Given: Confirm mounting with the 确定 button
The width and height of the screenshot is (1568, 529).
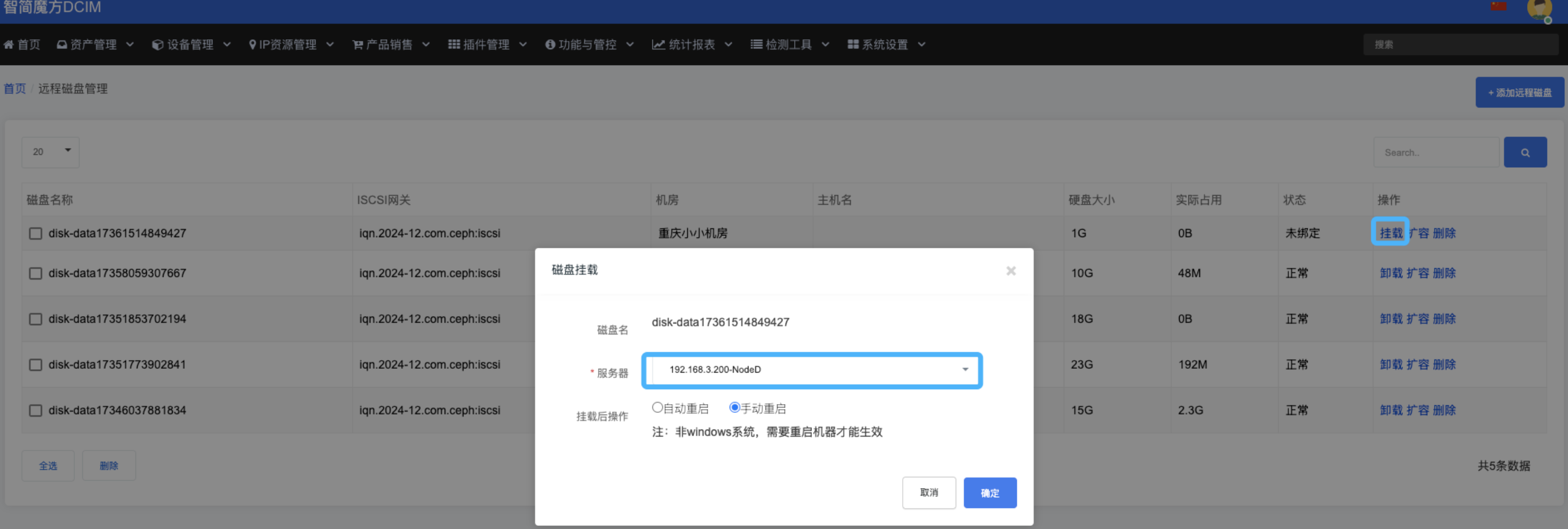Looking at the screenshot, I should click(x=990, y=493).
